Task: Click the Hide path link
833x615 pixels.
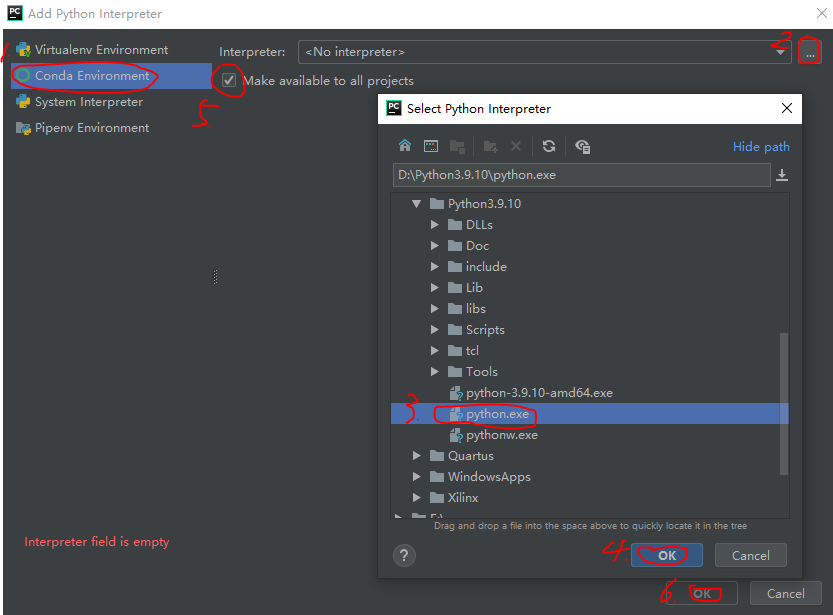Action: click(761, 147)
